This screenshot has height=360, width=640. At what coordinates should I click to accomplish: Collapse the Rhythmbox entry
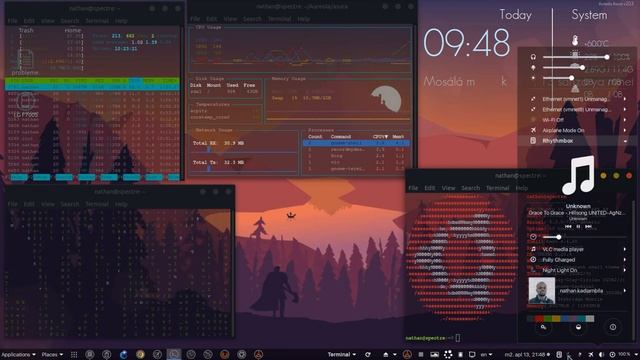point(578,140)
